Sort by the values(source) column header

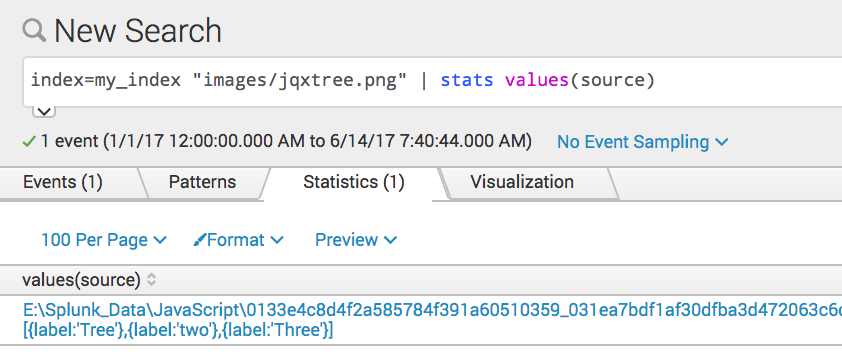[x=89, y=280]
